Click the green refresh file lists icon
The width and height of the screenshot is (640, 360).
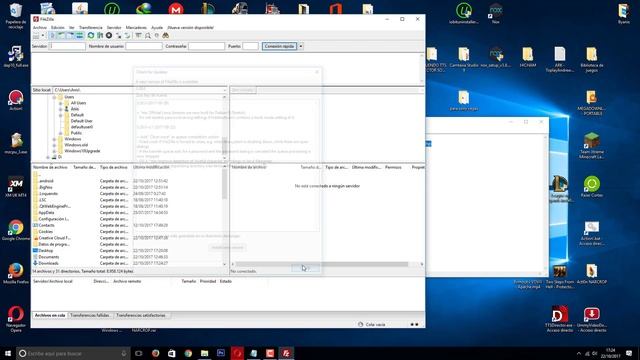coord(91,36)
